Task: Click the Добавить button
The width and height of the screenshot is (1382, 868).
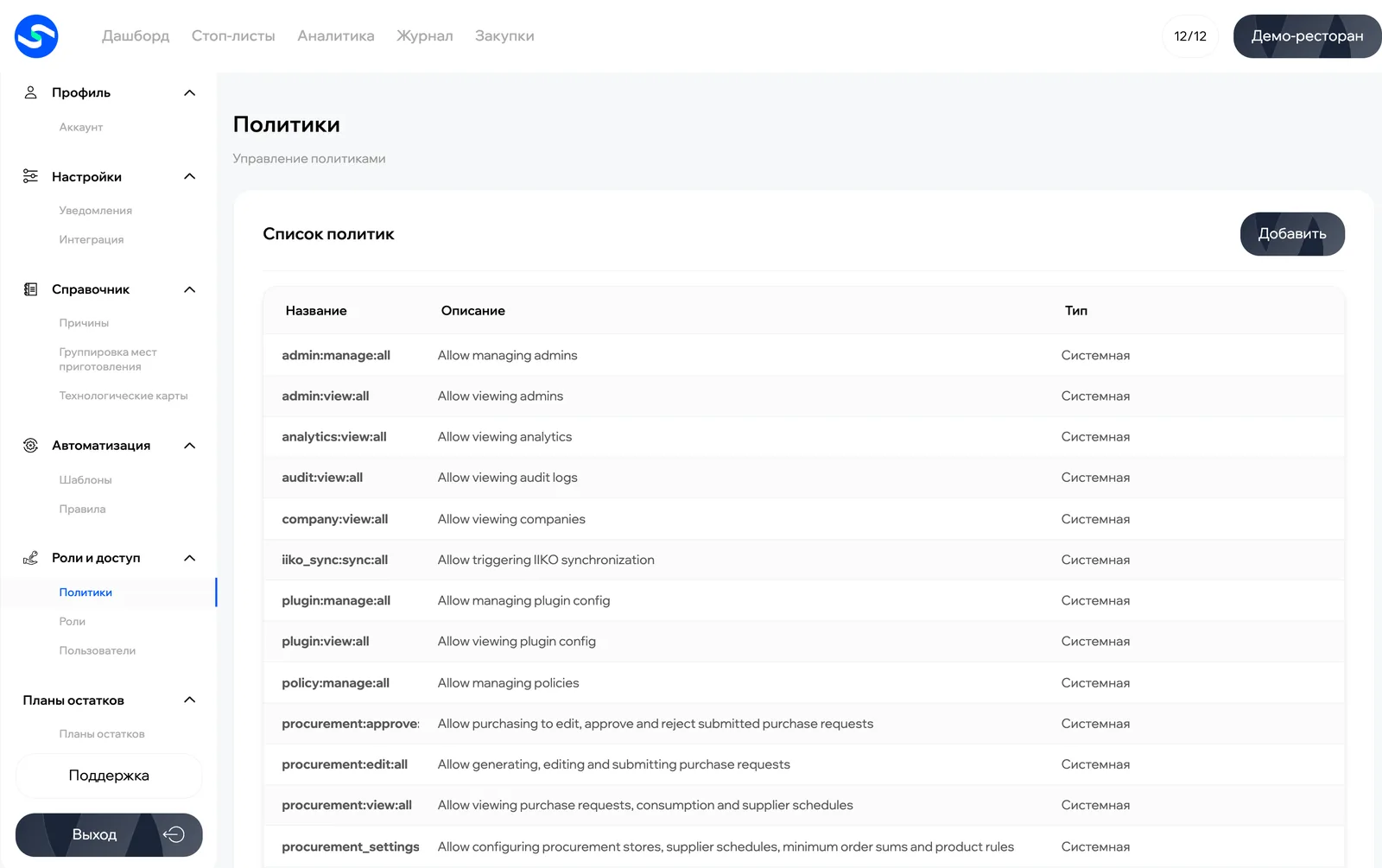Action: [x=1292, y=234]
